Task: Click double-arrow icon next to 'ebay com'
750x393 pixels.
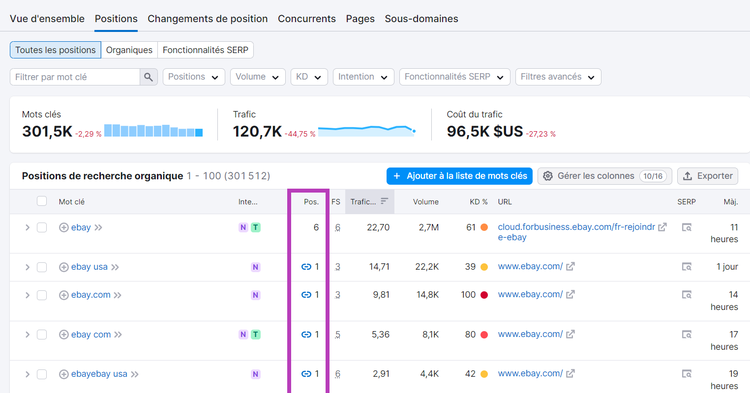Action: pos(118,335)
